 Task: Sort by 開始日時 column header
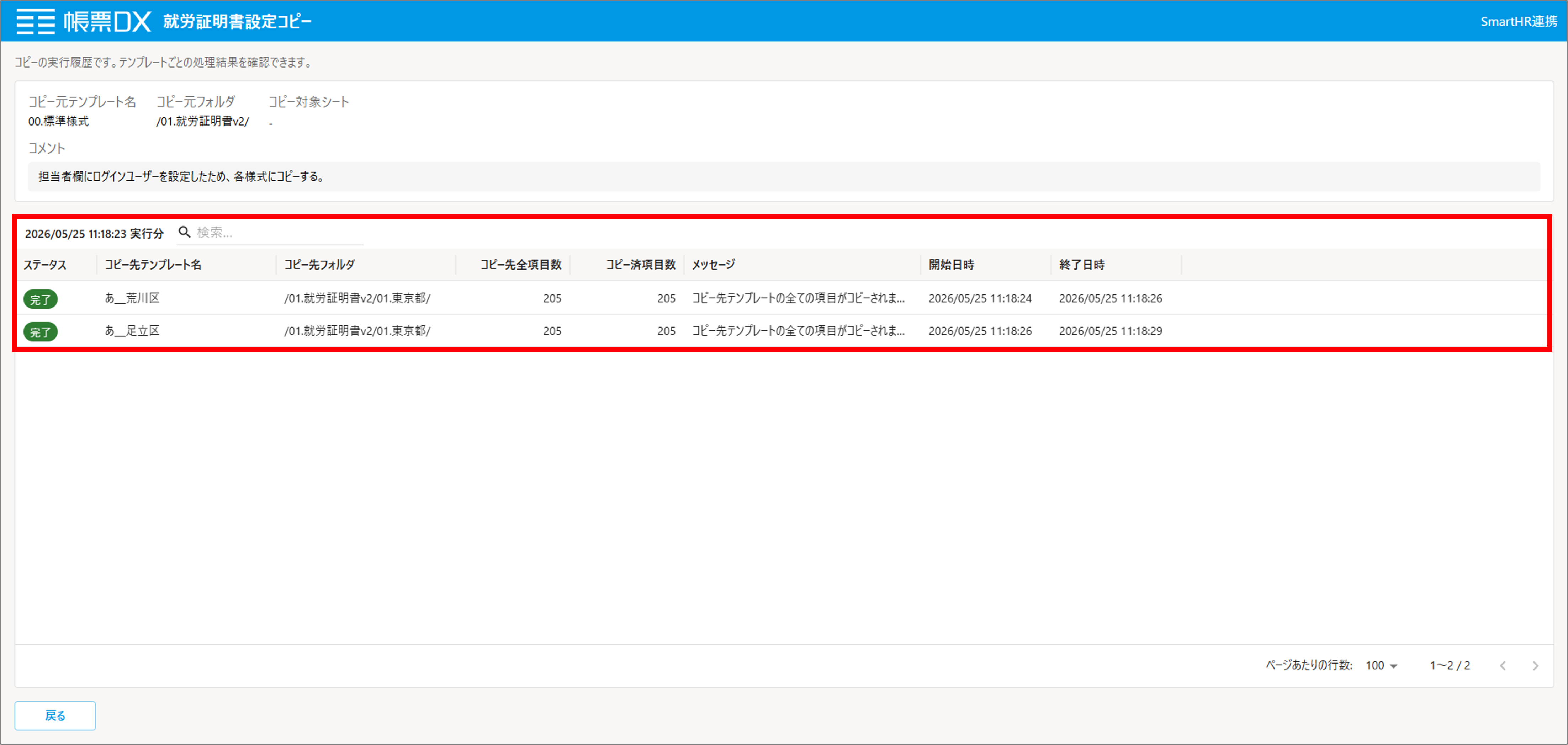tap(951, 265)
